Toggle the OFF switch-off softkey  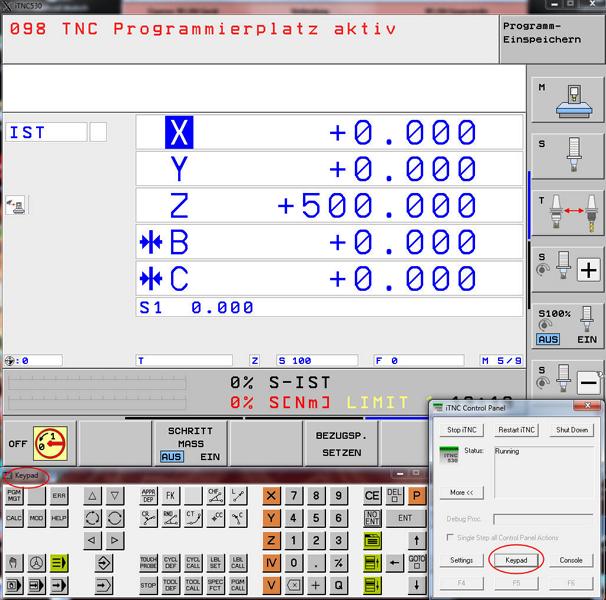click(39, 443)
